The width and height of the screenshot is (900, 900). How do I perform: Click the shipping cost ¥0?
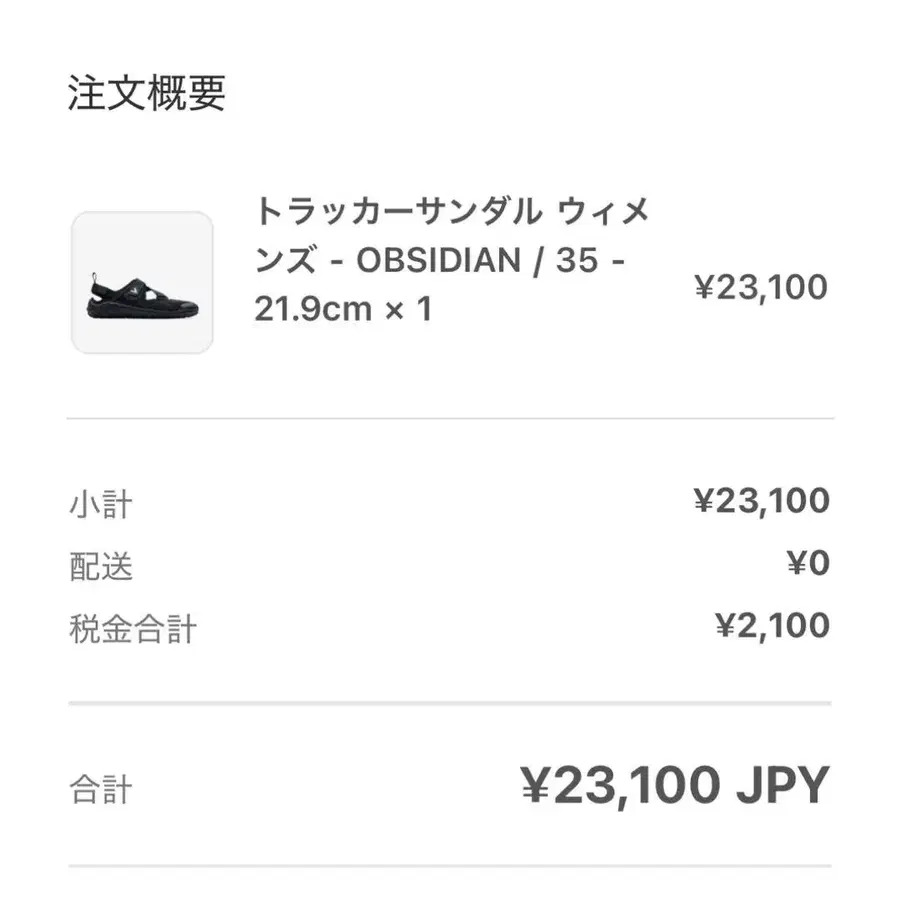pyautogui.click(x=808, y=562)
